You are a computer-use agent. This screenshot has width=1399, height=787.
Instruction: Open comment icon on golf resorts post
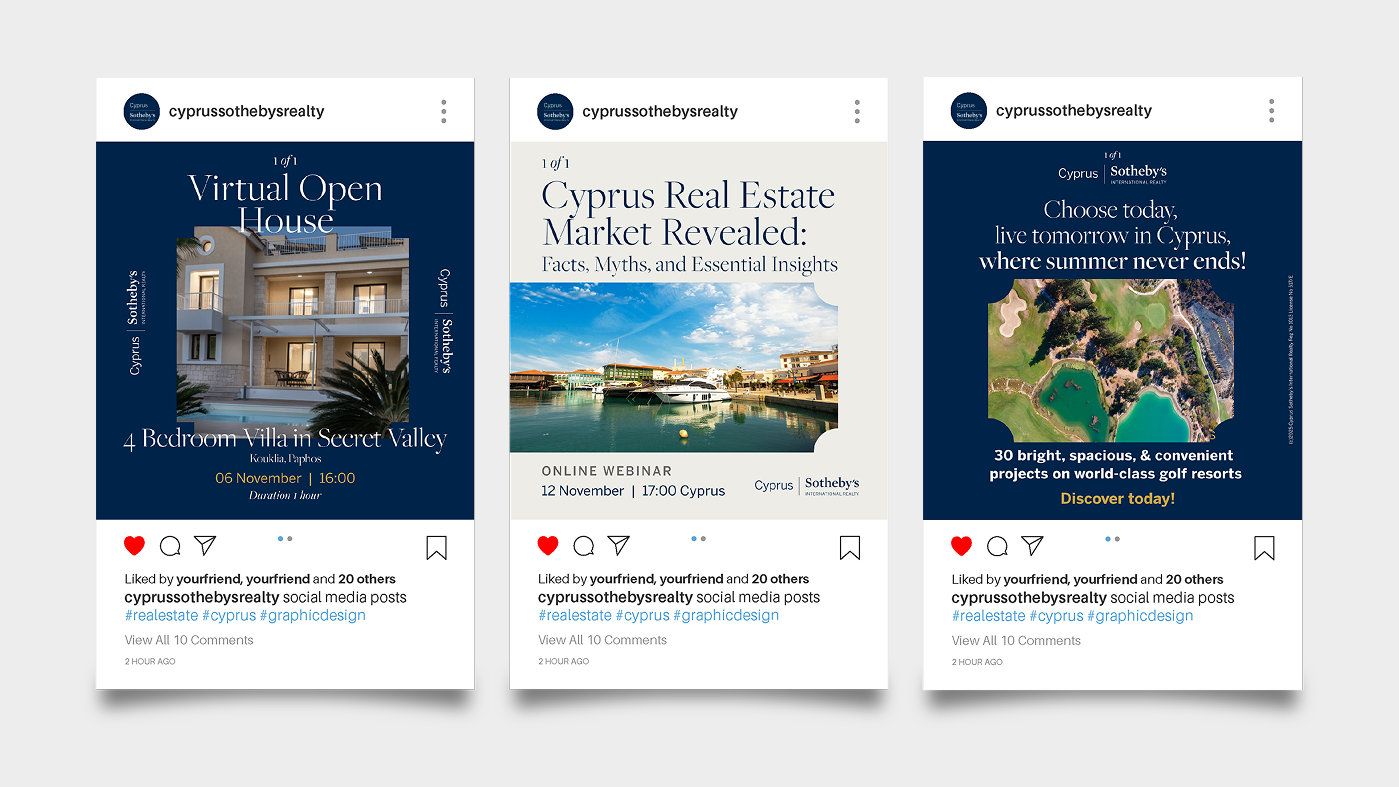click(997, 546)
